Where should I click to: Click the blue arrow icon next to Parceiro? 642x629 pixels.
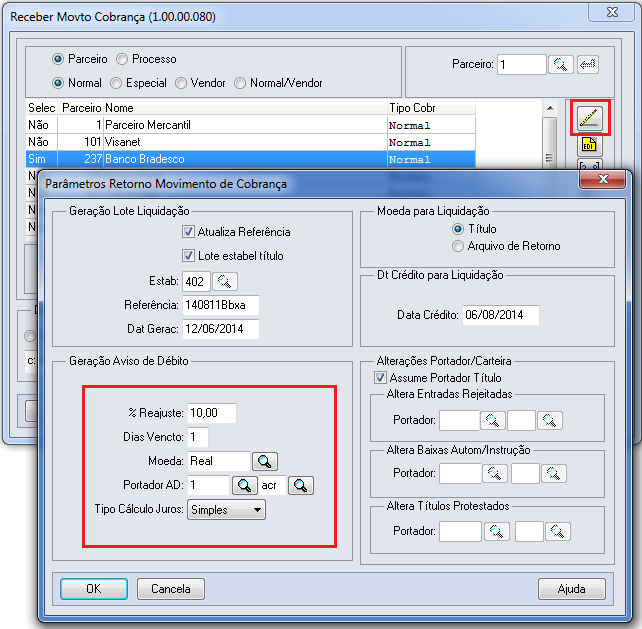588,65
